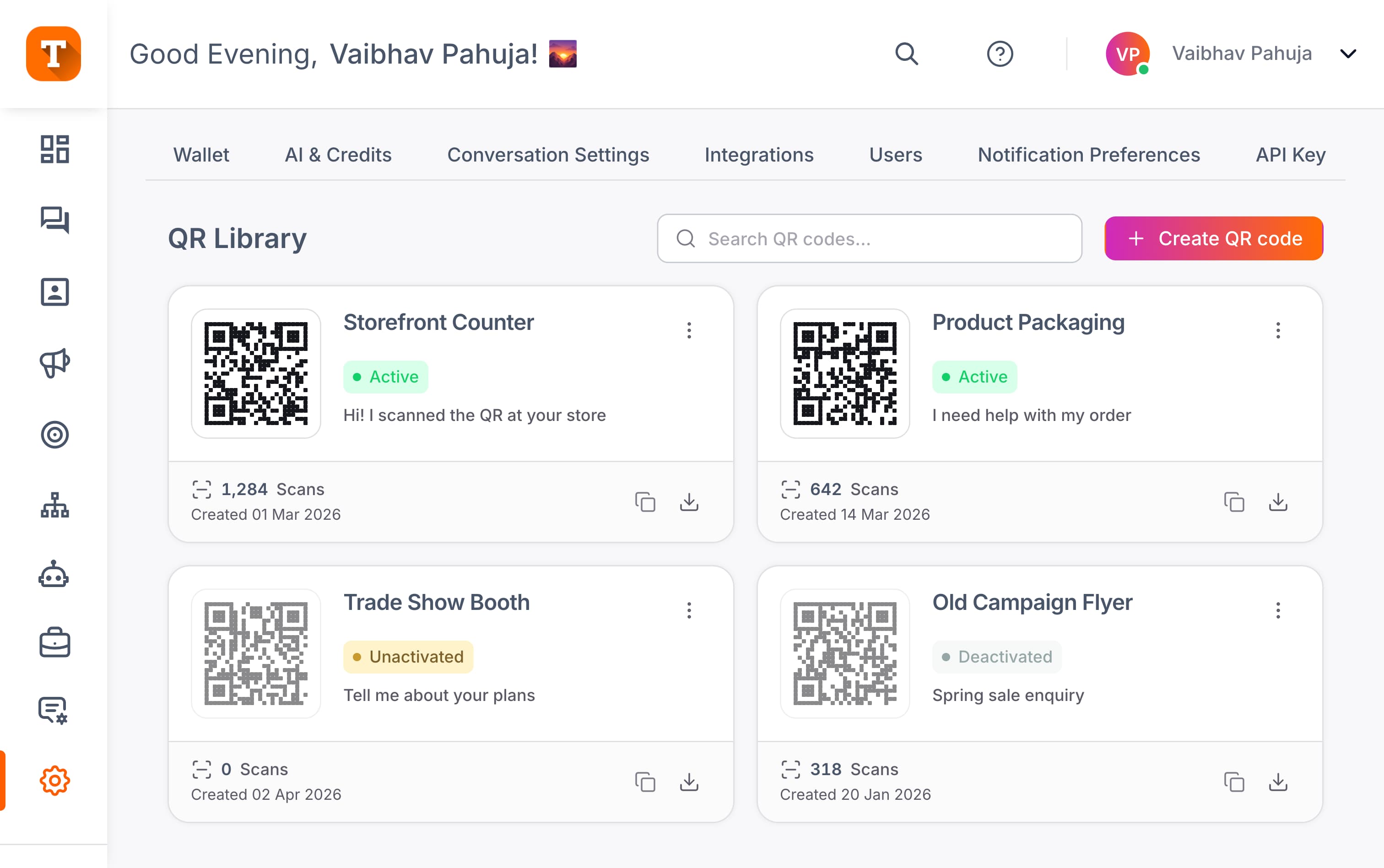Focus the Search QR codes field
This screenshot has height=868, width=1384.
click(869, 238)
